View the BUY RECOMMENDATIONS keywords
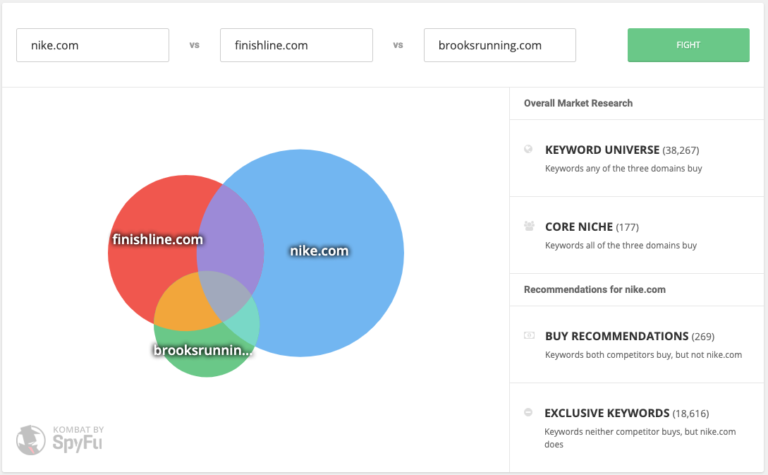The image size is (768, 475). pos(616,336)
